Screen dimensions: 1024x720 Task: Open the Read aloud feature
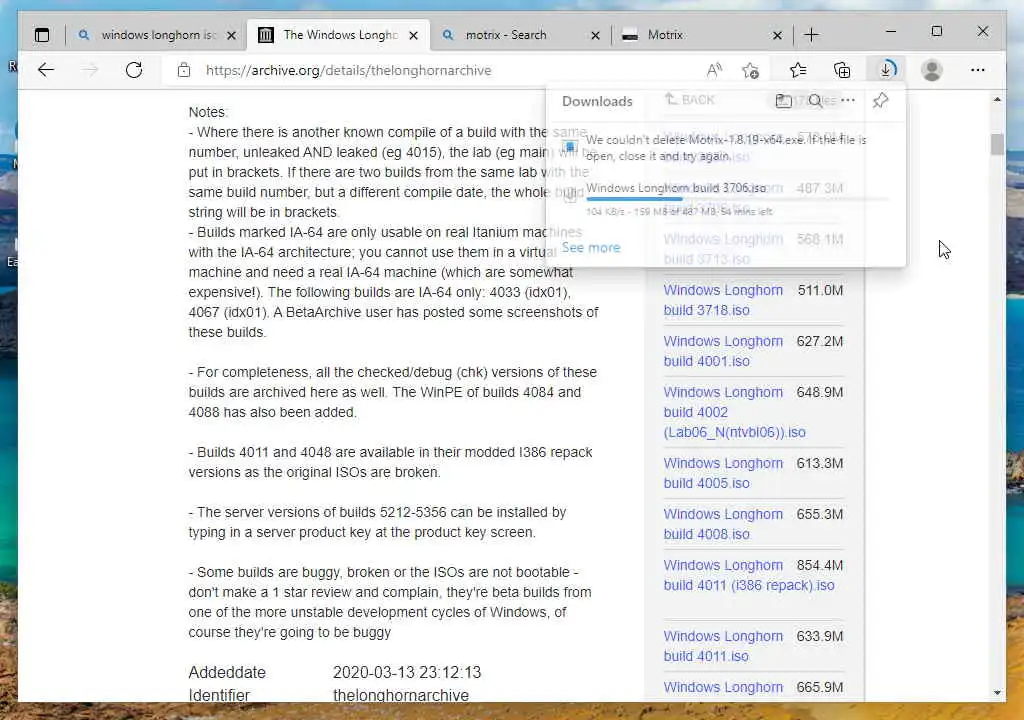(714, 70)
